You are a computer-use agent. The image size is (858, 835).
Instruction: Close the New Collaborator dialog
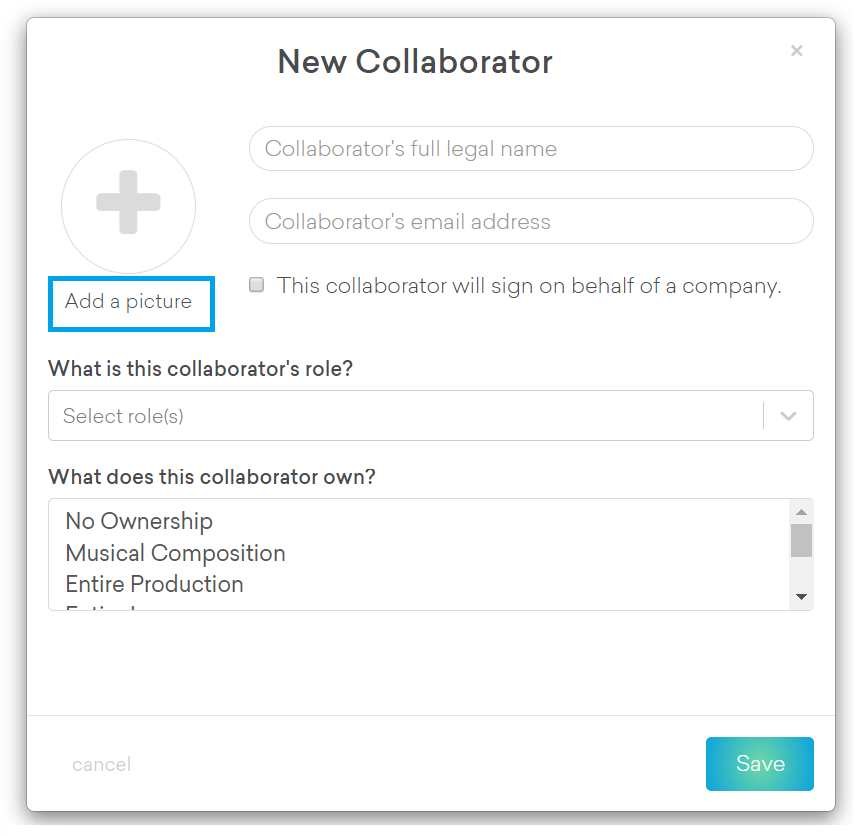796,51
